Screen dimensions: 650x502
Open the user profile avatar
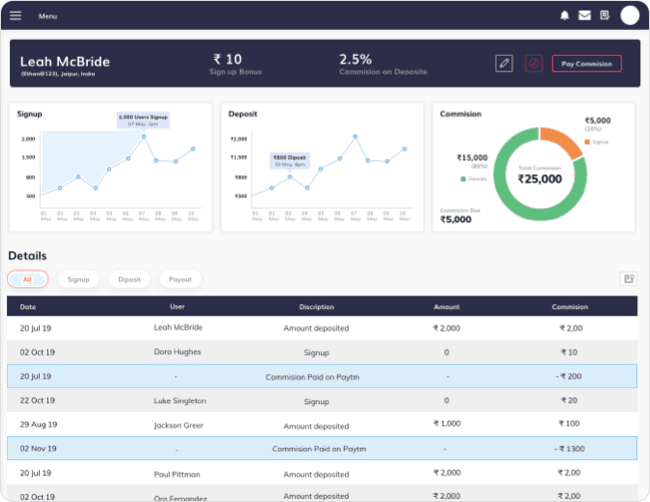tap(629, 15)
